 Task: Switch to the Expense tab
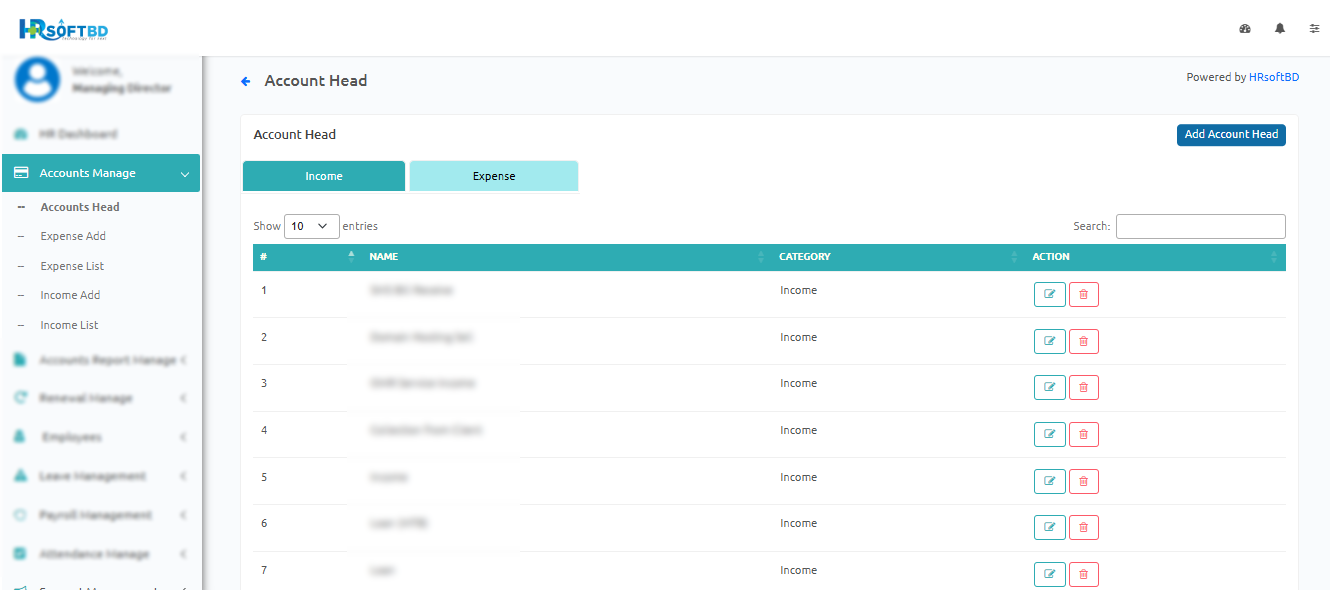coord(494,176)
